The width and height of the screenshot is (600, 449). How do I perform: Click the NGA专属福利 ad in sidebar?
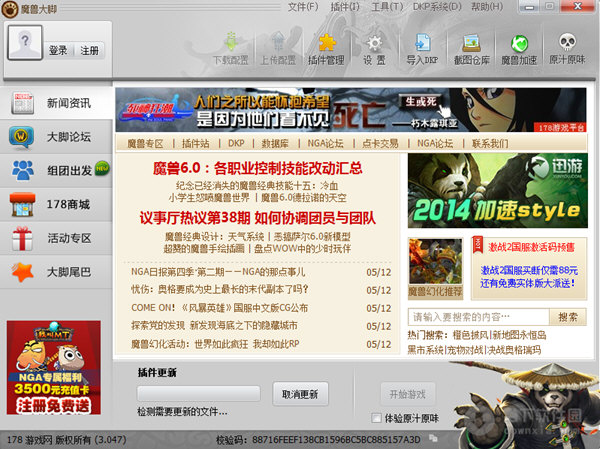[54, 367]
